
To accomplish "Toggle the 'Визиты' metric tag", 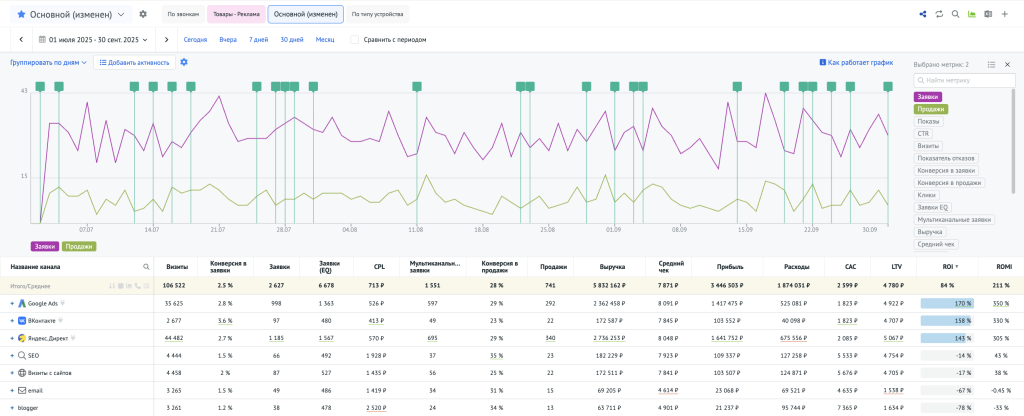I will [928, 146].
